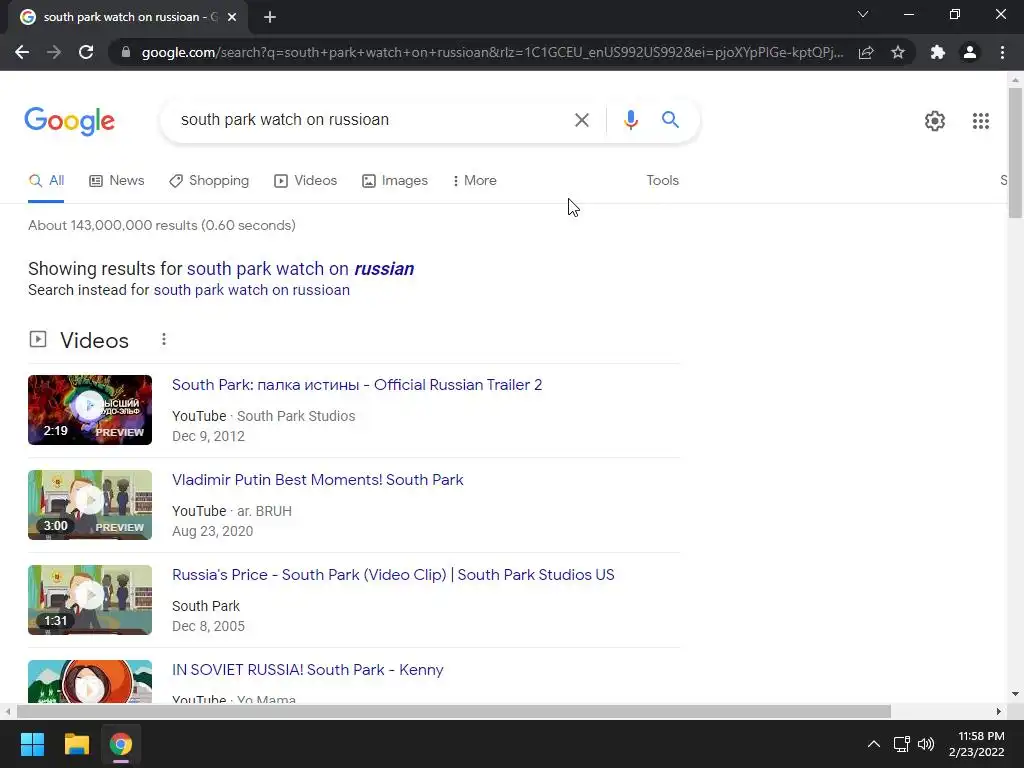
Task: Open corrected 'south park watch on russian' link
Action: (x=300, y=269)
